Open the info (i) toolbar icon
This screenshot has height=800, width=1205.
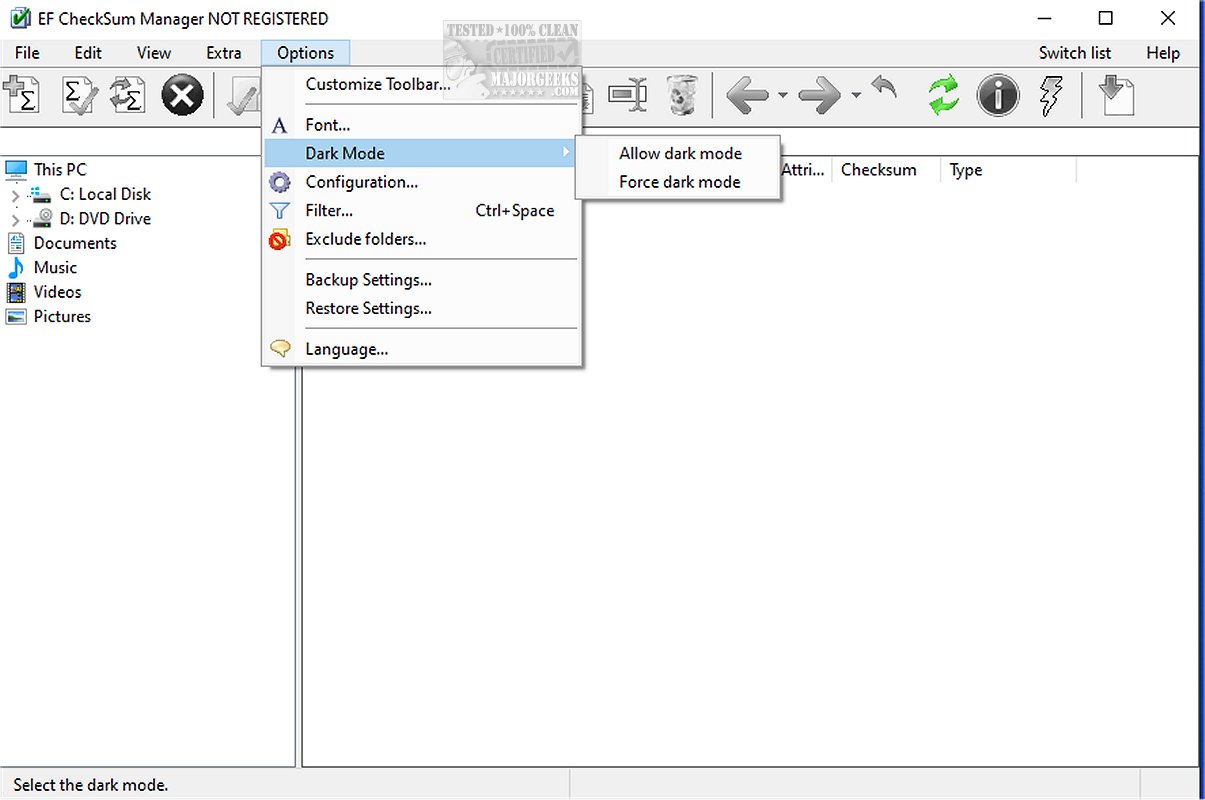click(x=998, y=96)
